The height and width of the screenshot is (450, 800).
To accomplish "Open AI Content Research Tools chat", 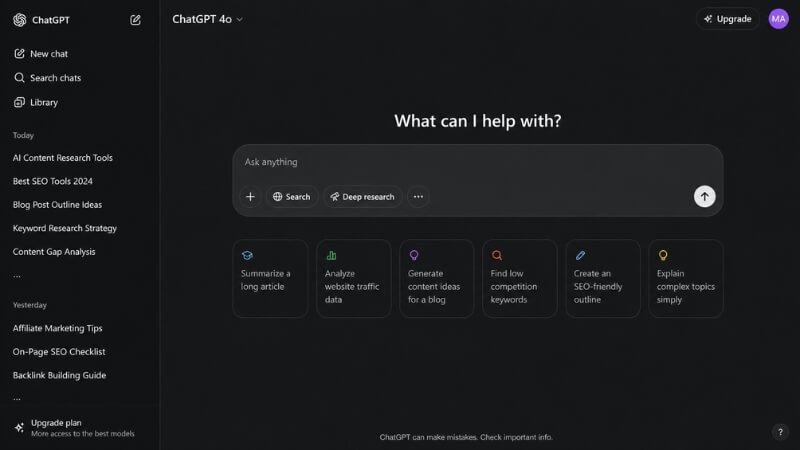I will 63,158.
